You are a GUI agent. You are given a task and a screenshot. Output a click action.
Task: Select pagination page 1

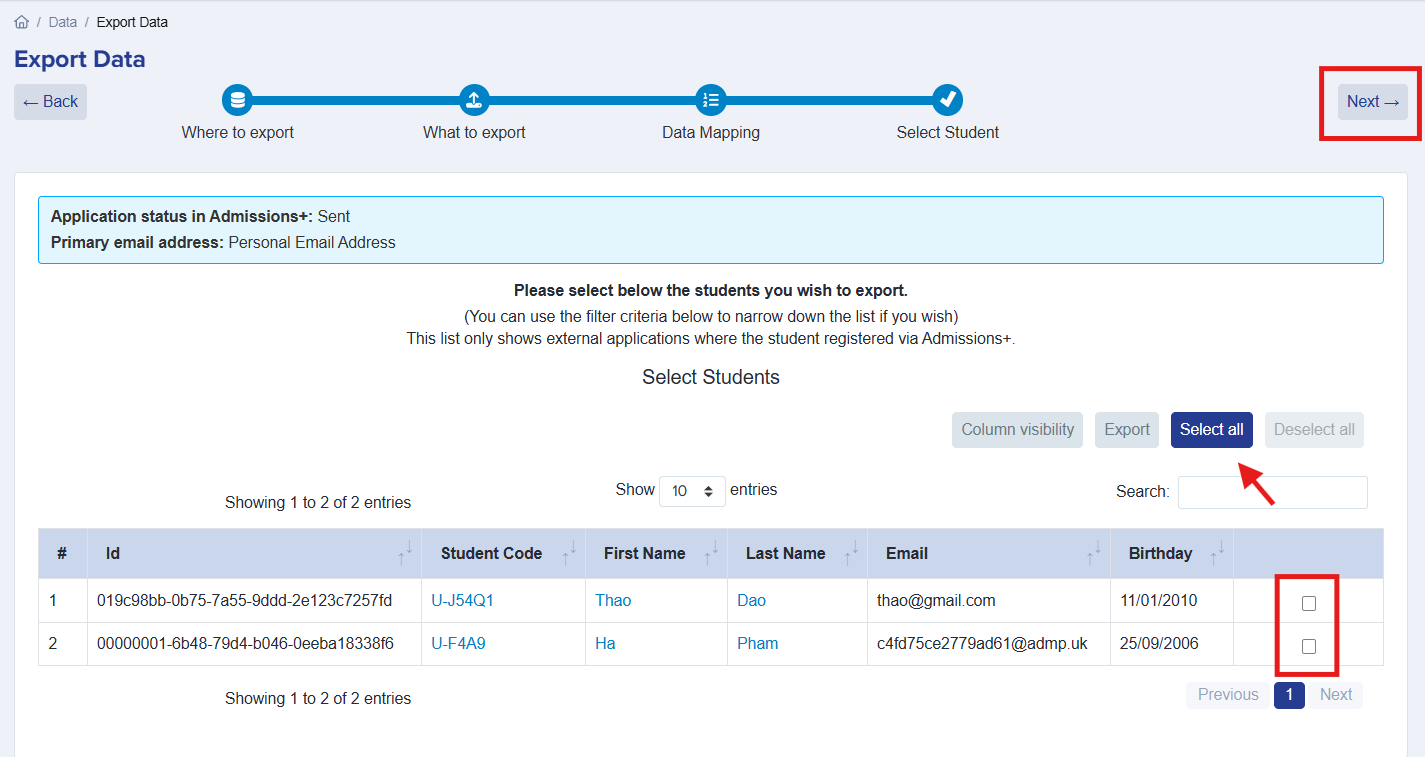pos(1289,695)
